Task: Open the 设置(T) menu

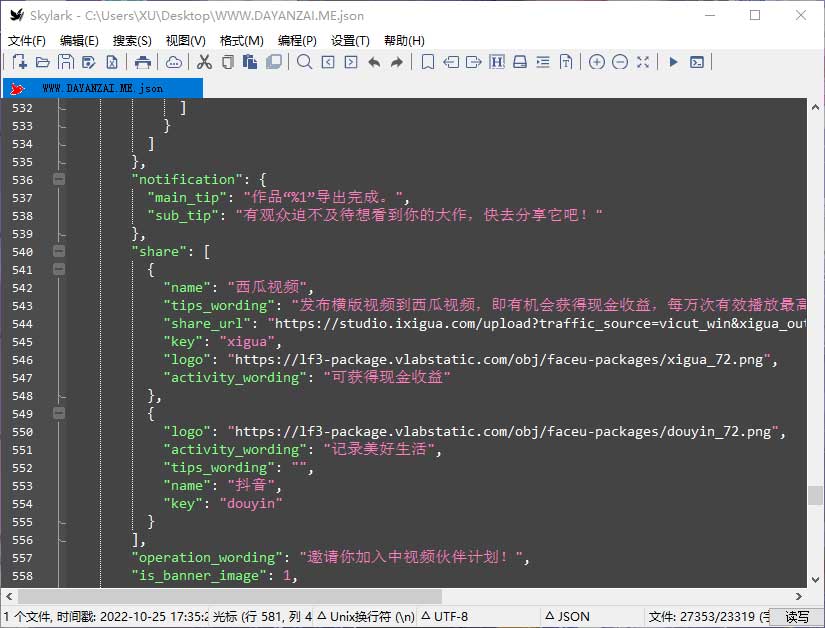Action: [x=350, y=40]
